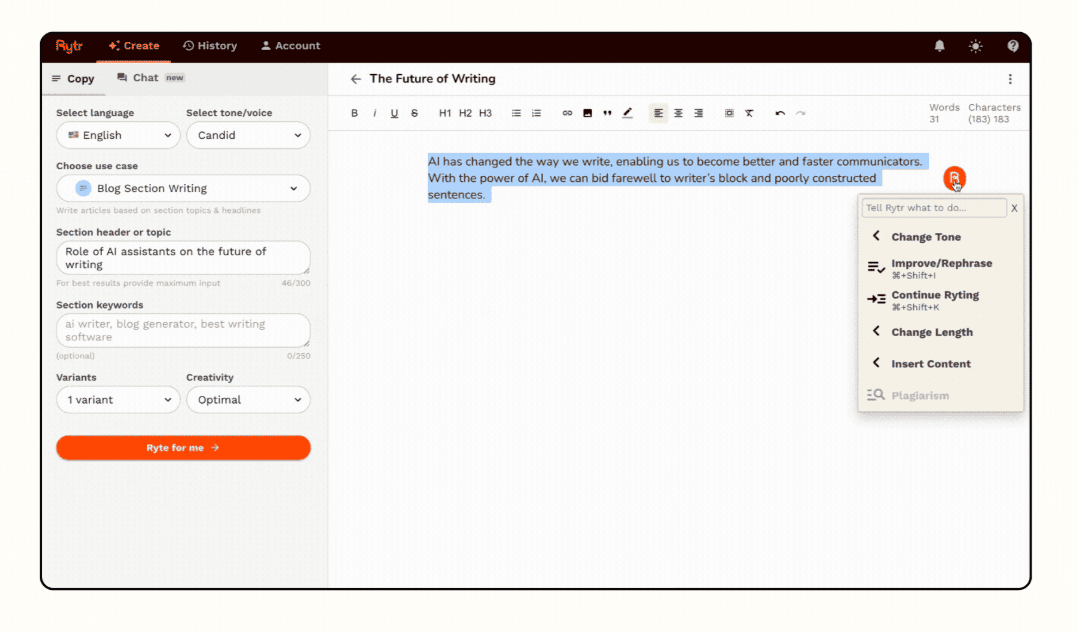Toggle italic formatting
The height and width of the screenshot is (632, 1078).
[x=375, y=113]
